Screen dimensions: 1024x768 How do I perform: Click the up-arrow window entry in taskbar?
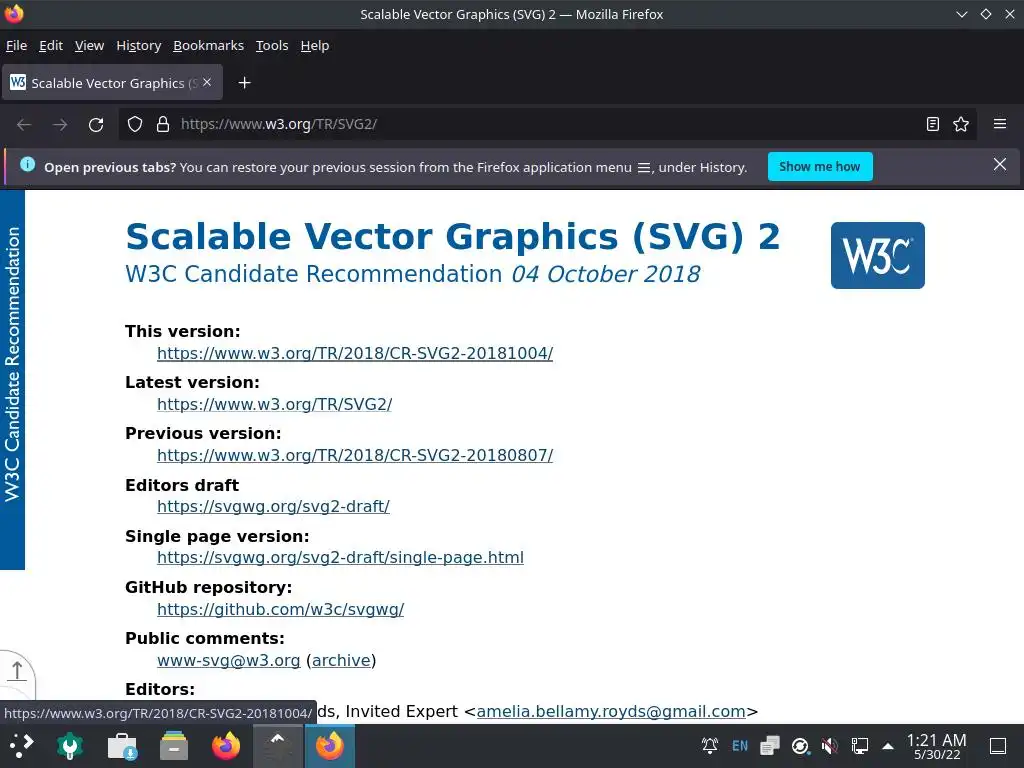[x=278, y=746]
